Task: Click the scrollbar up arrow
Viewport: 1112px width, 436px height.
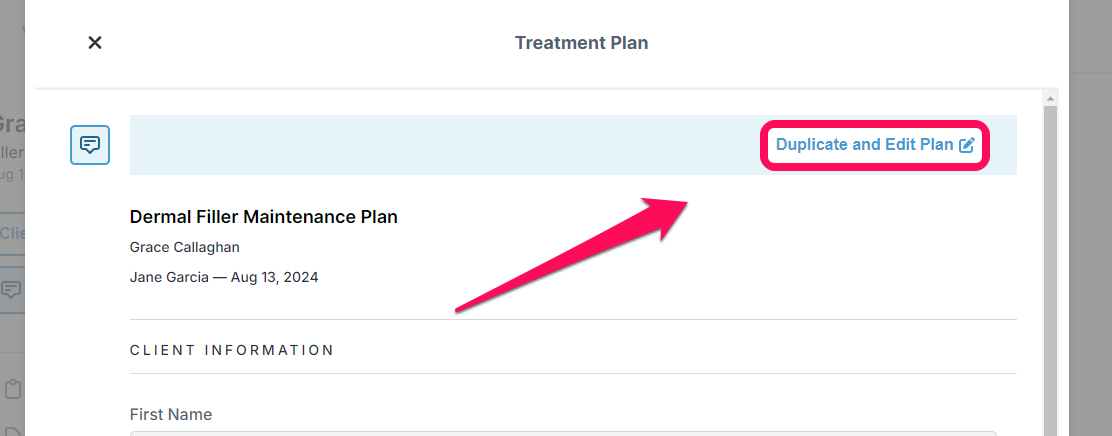Action: click(1050, 98)
